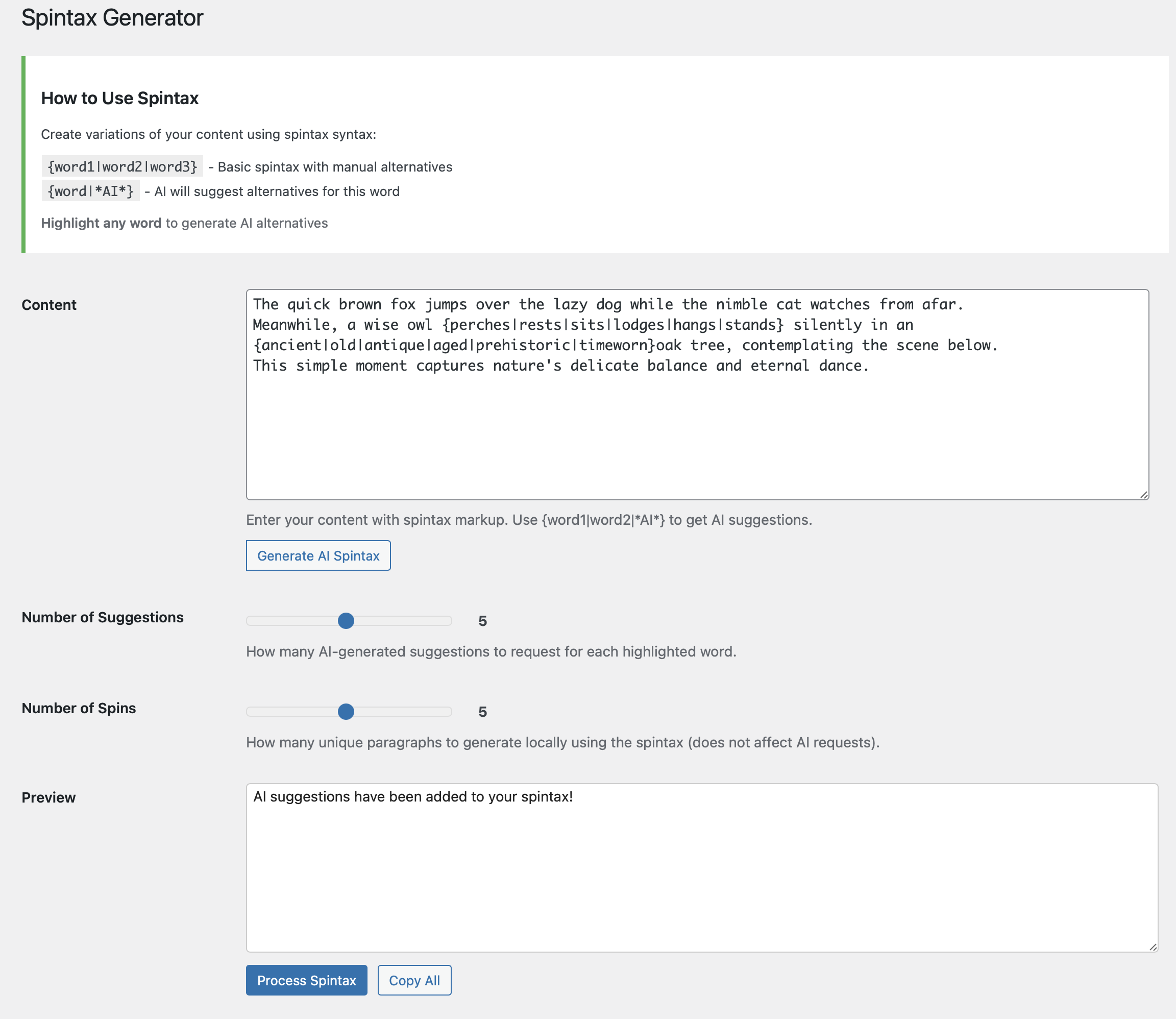Click the {word1|word2|word3} code example
1176x1019 pixels.
pyautogui.click(x=122, y=166)
